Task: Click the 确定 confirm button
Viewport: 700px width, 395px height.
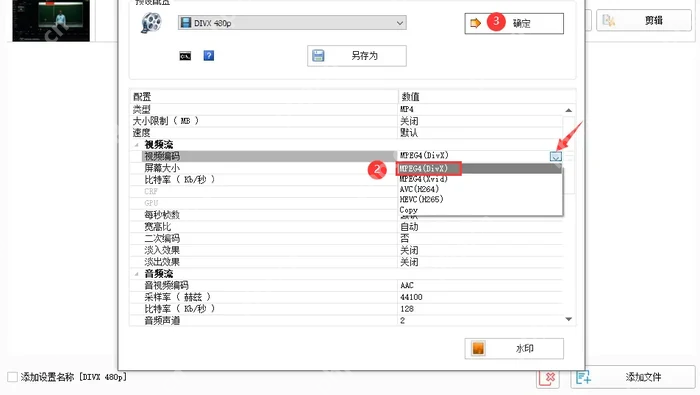Action: pyautogui.click(x=514, y=23)
